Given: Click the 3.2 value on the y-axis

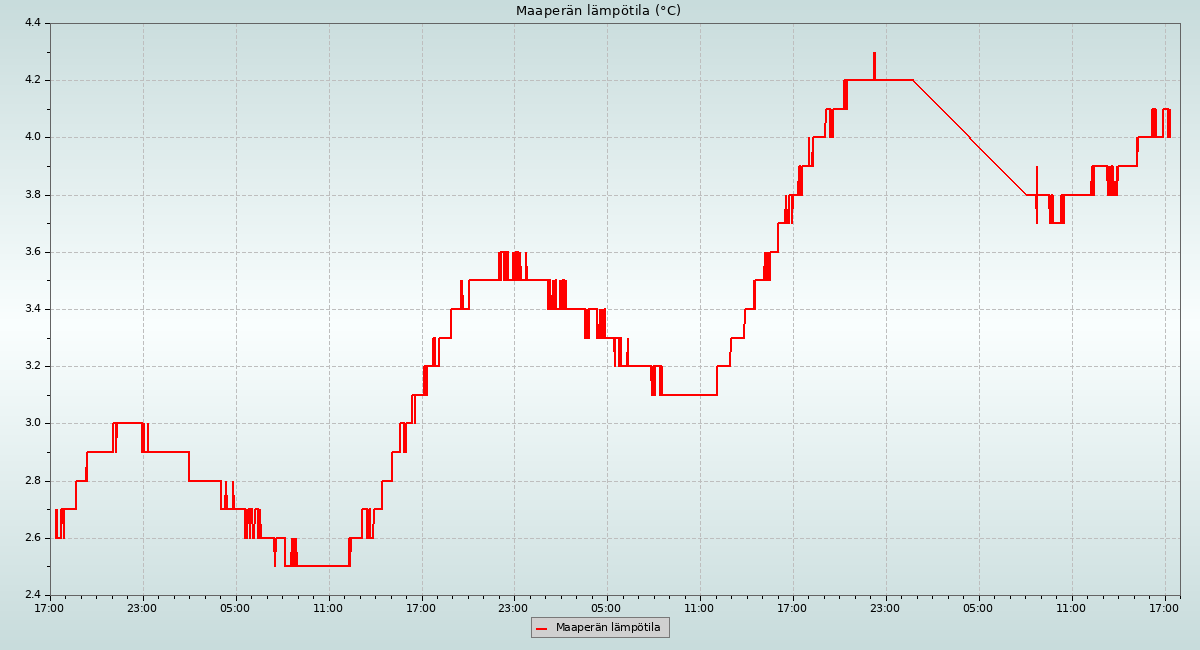Looking at the screenshot, I should [31, 366].
